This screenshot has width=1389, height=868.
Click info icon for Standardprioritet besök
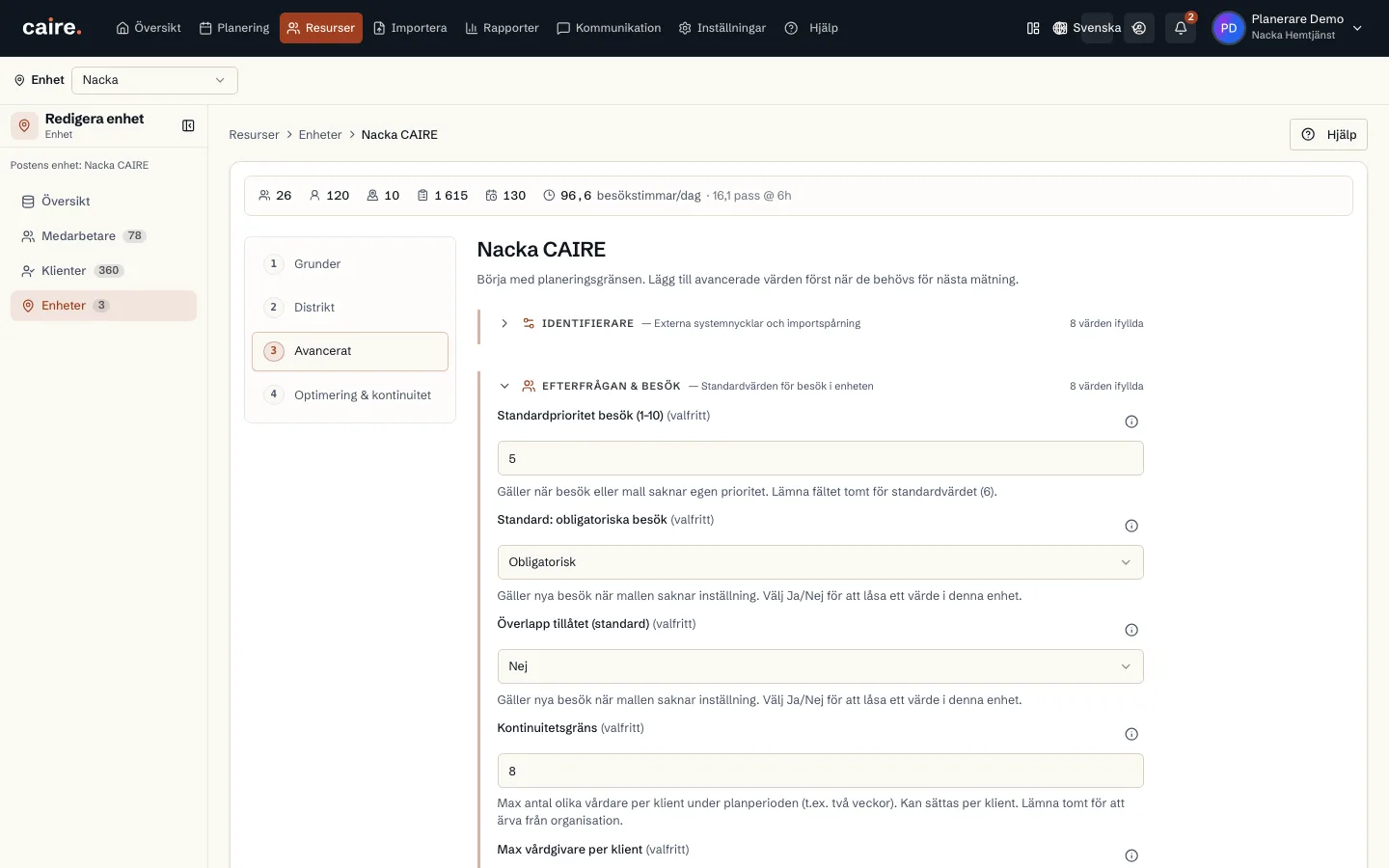[x=1131, y=421]
